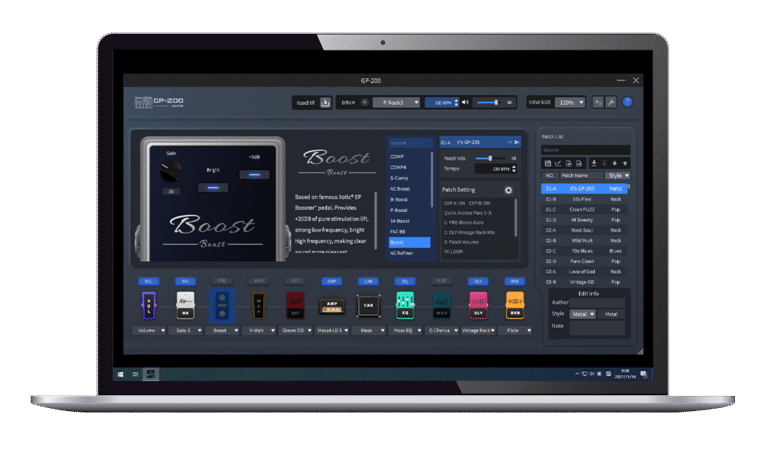
Task: Adjust the Patch VOL slider
Action: click(492, 158)
